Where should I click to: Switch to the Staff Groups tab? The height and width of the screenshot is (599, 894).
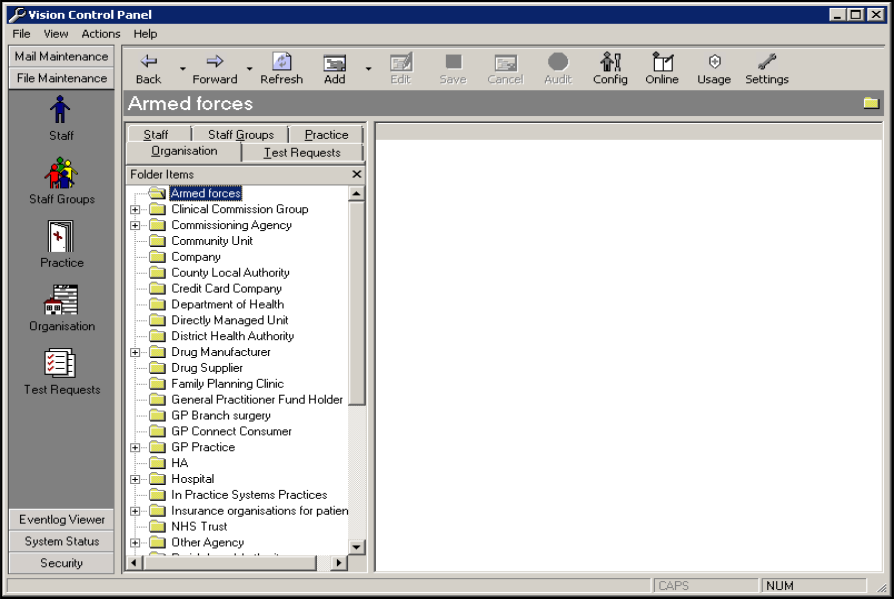[240, 134]
